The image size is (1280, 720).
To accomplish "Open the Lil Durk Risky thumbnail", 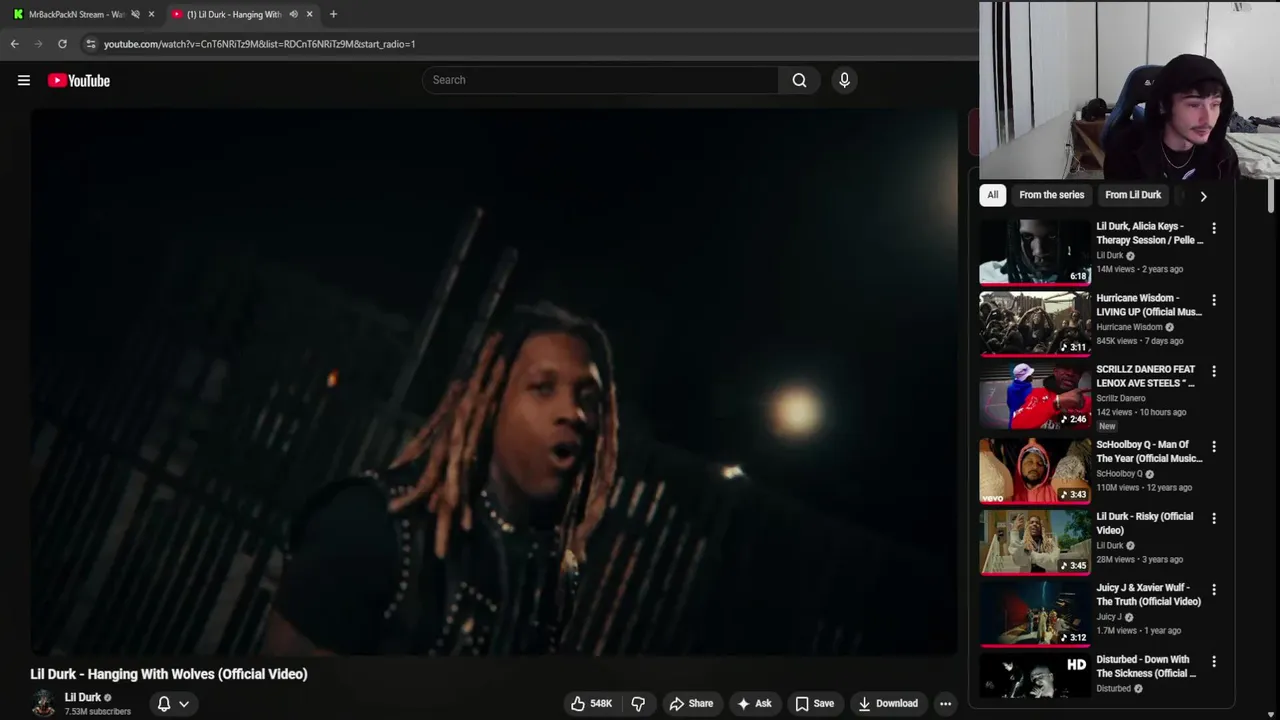I will coord(1035,542).
